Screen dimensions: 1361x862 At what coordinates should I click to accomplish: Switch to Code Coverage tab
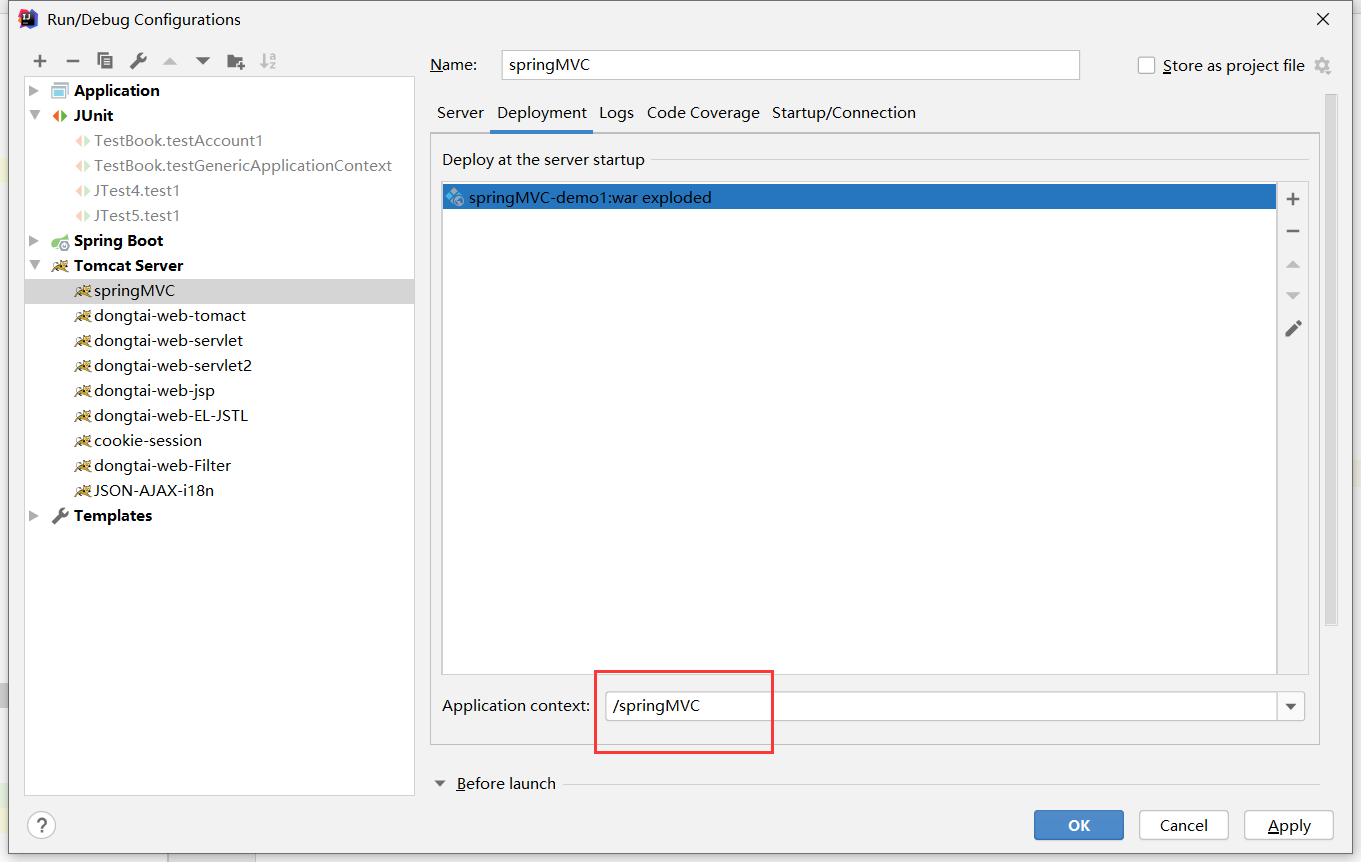pyautogui.click(x=703, y=113)
